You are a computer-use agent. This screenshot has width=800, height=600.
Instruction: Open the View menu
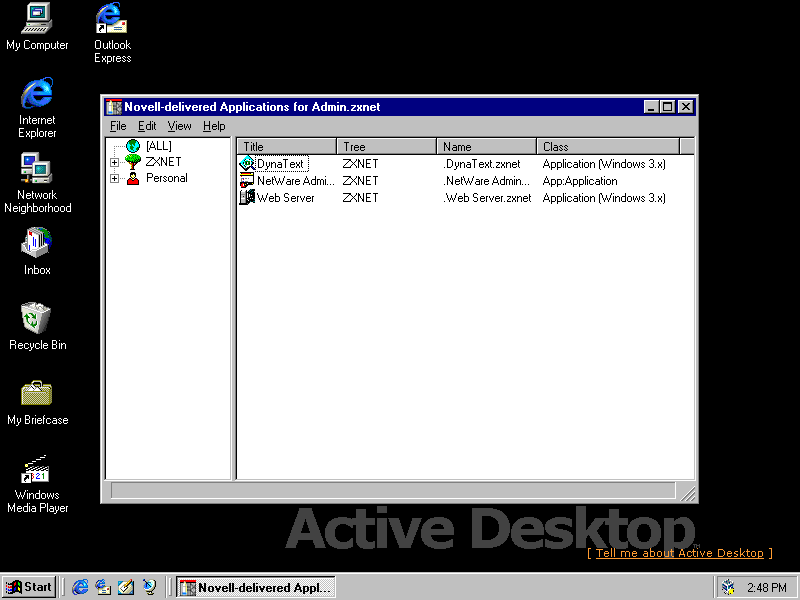point(179,126)
